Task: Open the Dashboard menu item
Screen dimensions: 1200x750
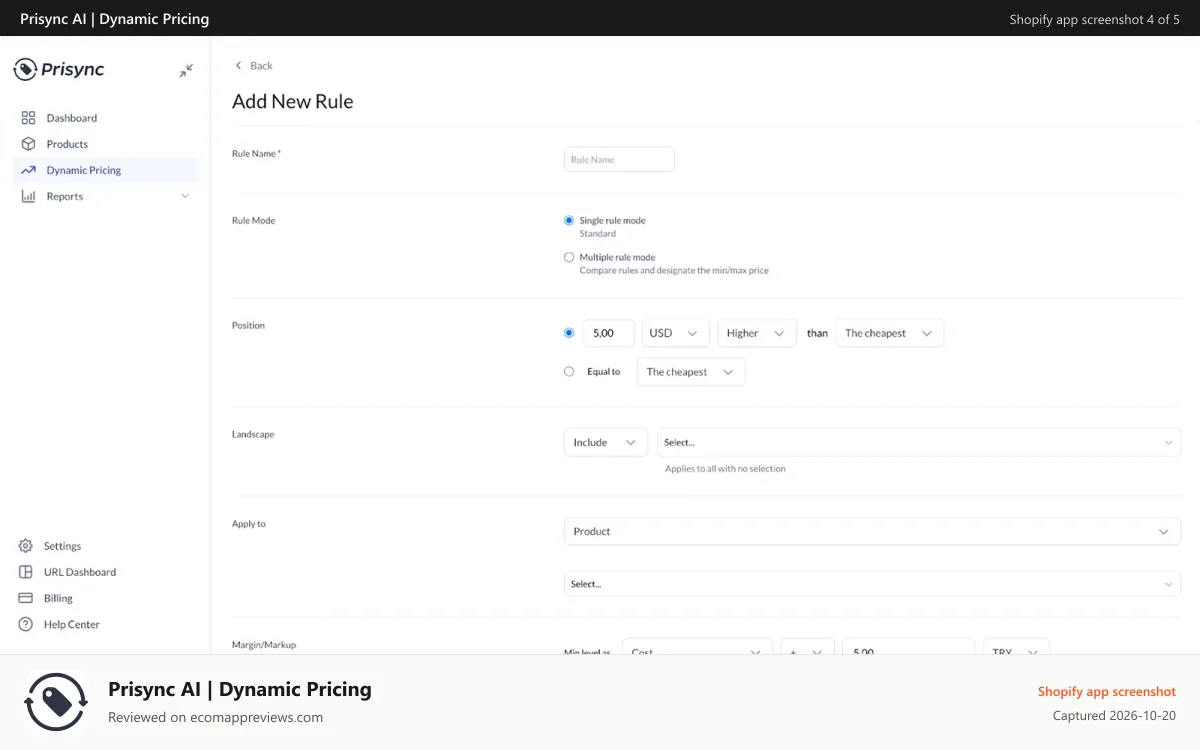Action: pyautogui.click(x=106, y=118)
